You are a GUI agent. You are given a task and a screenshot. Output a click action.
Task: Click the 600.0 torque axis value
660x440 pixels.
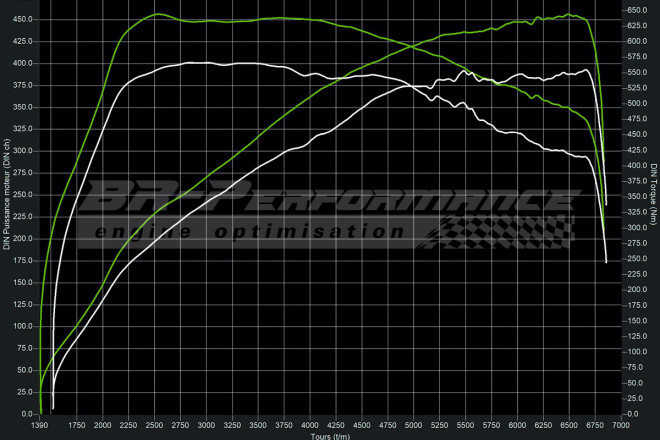(637, 41)
